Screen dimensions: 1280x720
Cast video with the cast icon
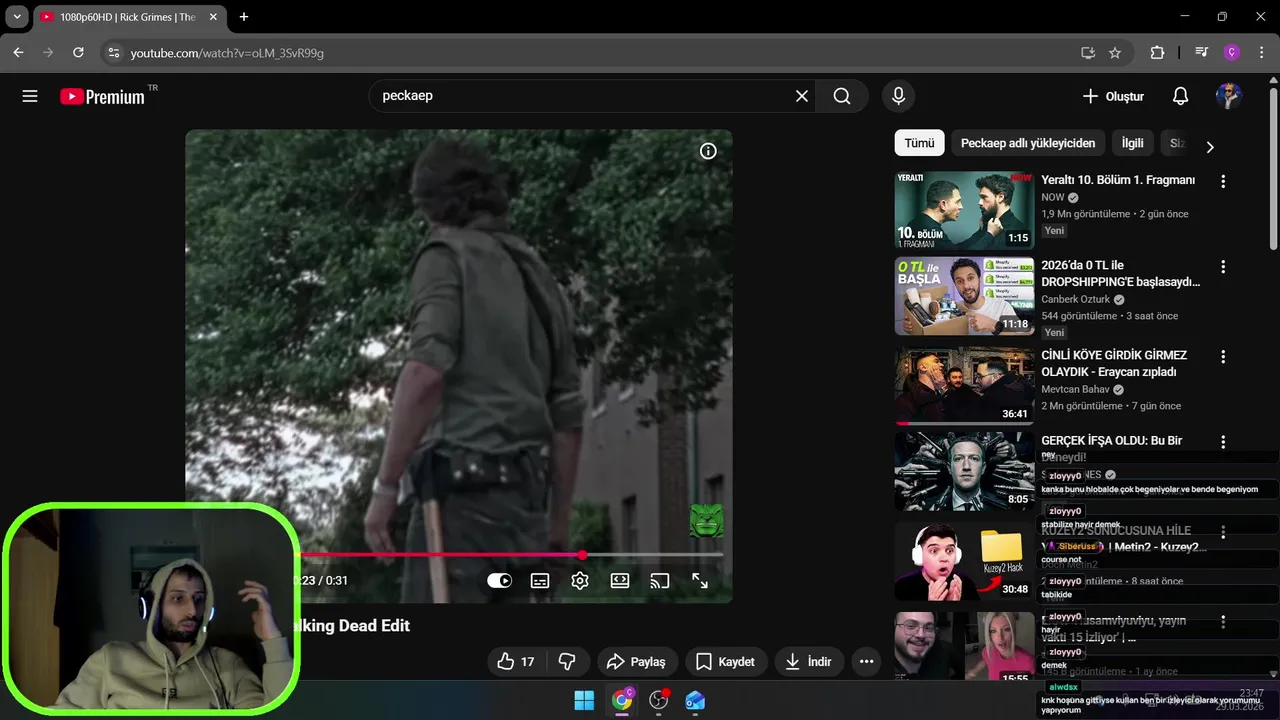[659, 580]
